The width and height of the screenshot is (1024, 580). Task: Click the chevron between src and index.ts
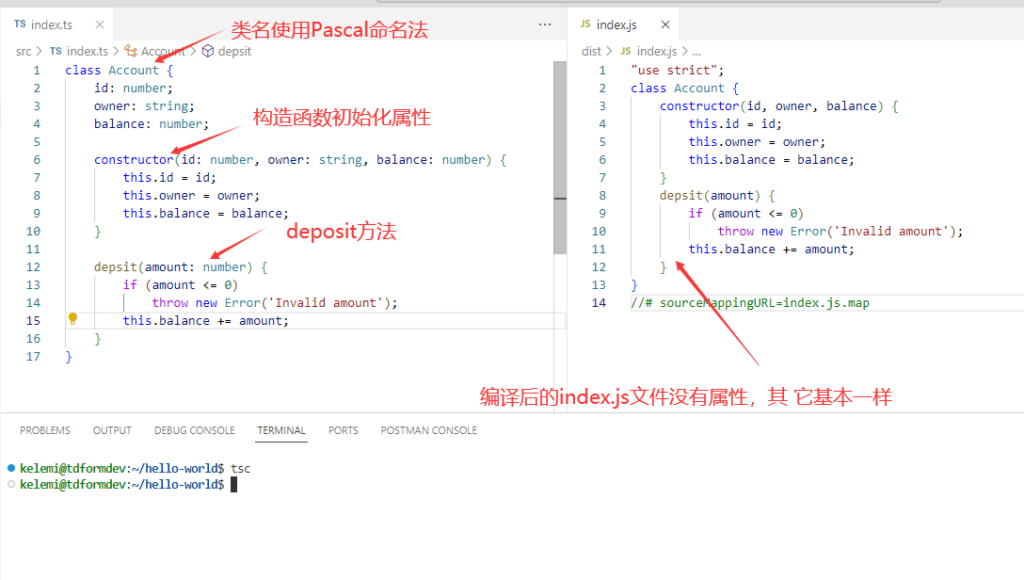38,51
